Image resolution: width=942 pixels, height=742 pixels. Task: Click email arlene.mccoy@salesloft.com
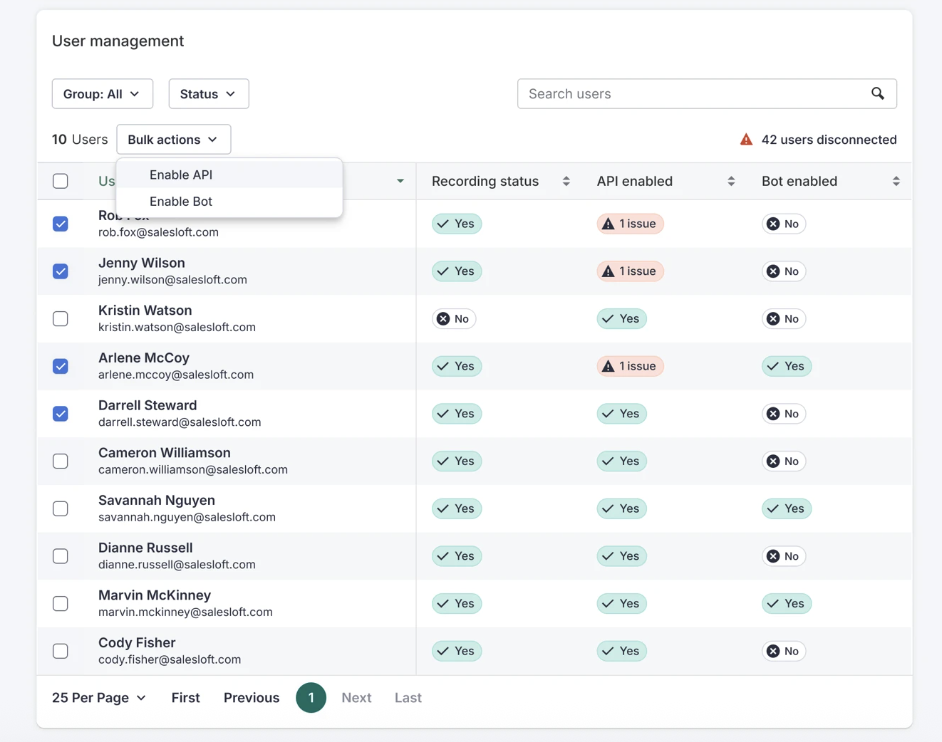[175, 374]
